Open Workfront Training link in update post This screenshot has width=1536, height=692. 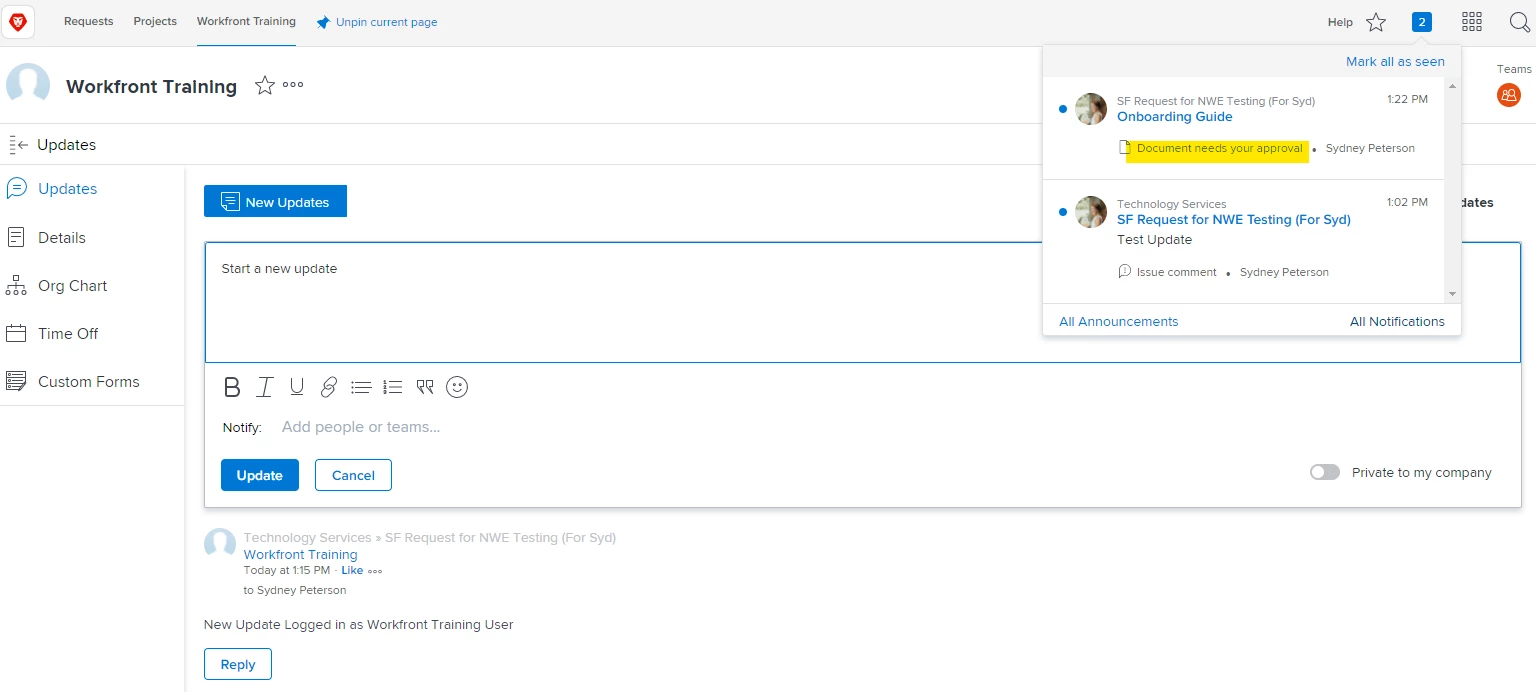tap(300, 554)
